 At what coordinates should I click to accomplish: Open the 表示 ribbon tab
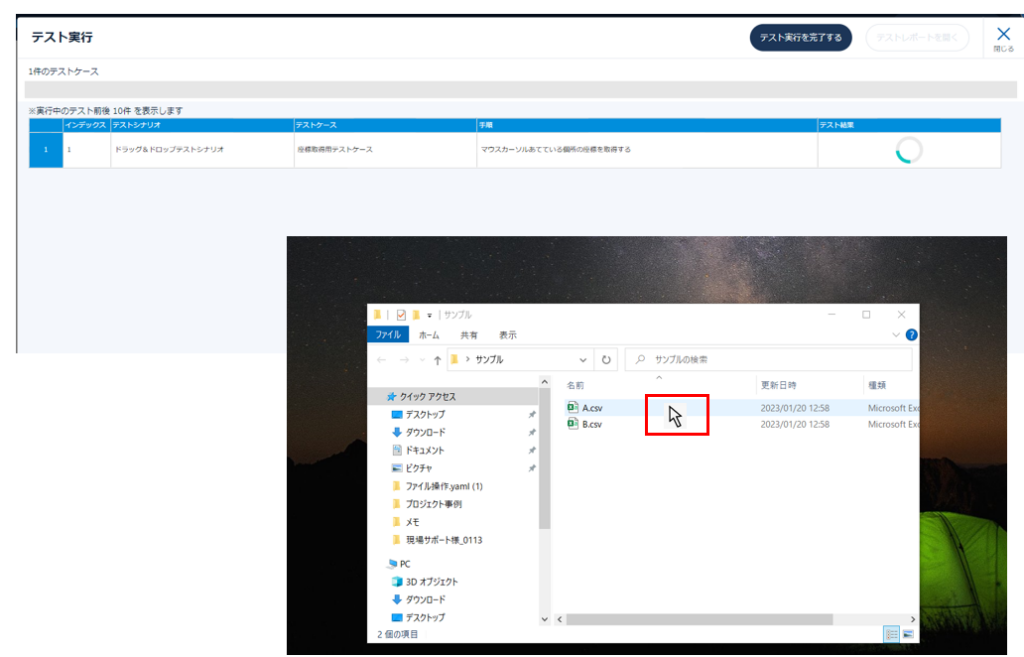pyautogui.click(x=508, y=335)
